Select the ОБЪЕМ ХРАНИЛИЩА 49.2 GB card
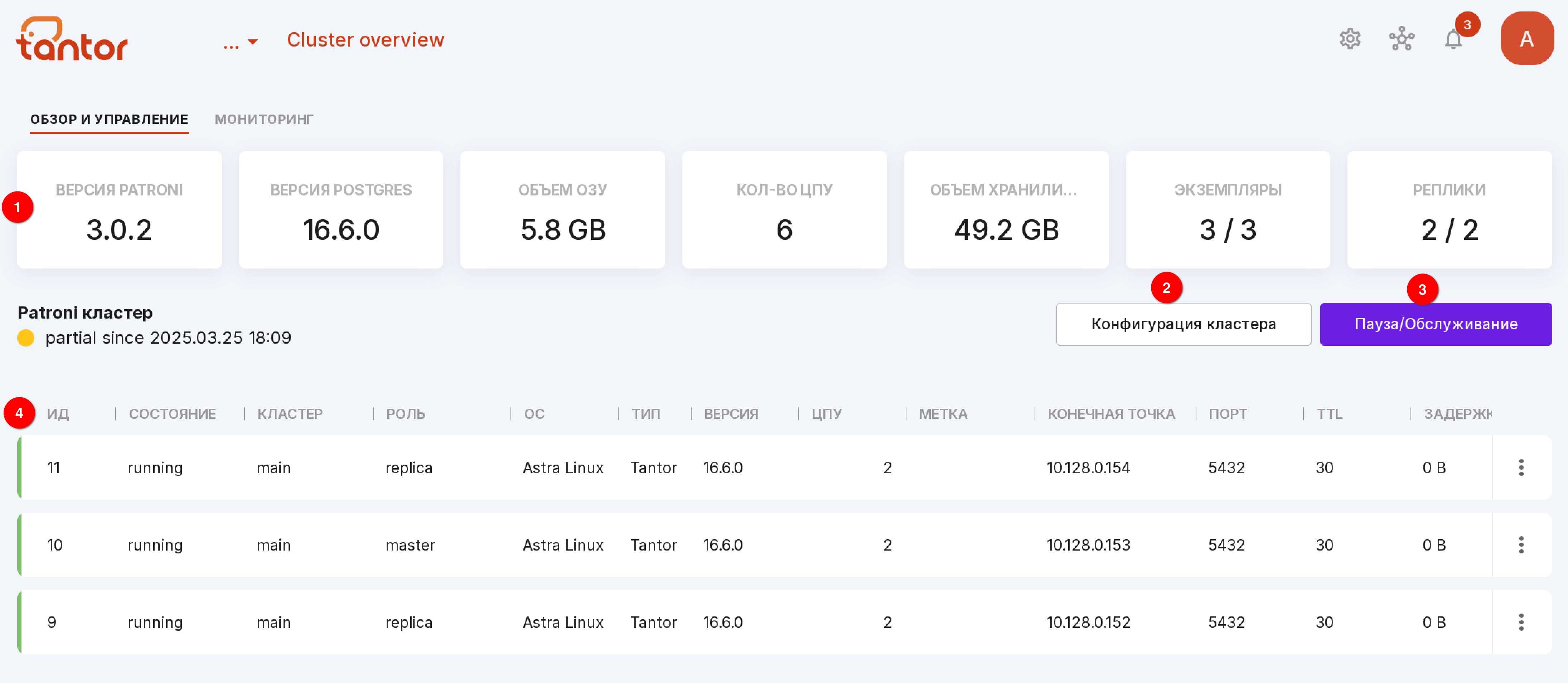1568x683 pixels. click(1006, 210)
